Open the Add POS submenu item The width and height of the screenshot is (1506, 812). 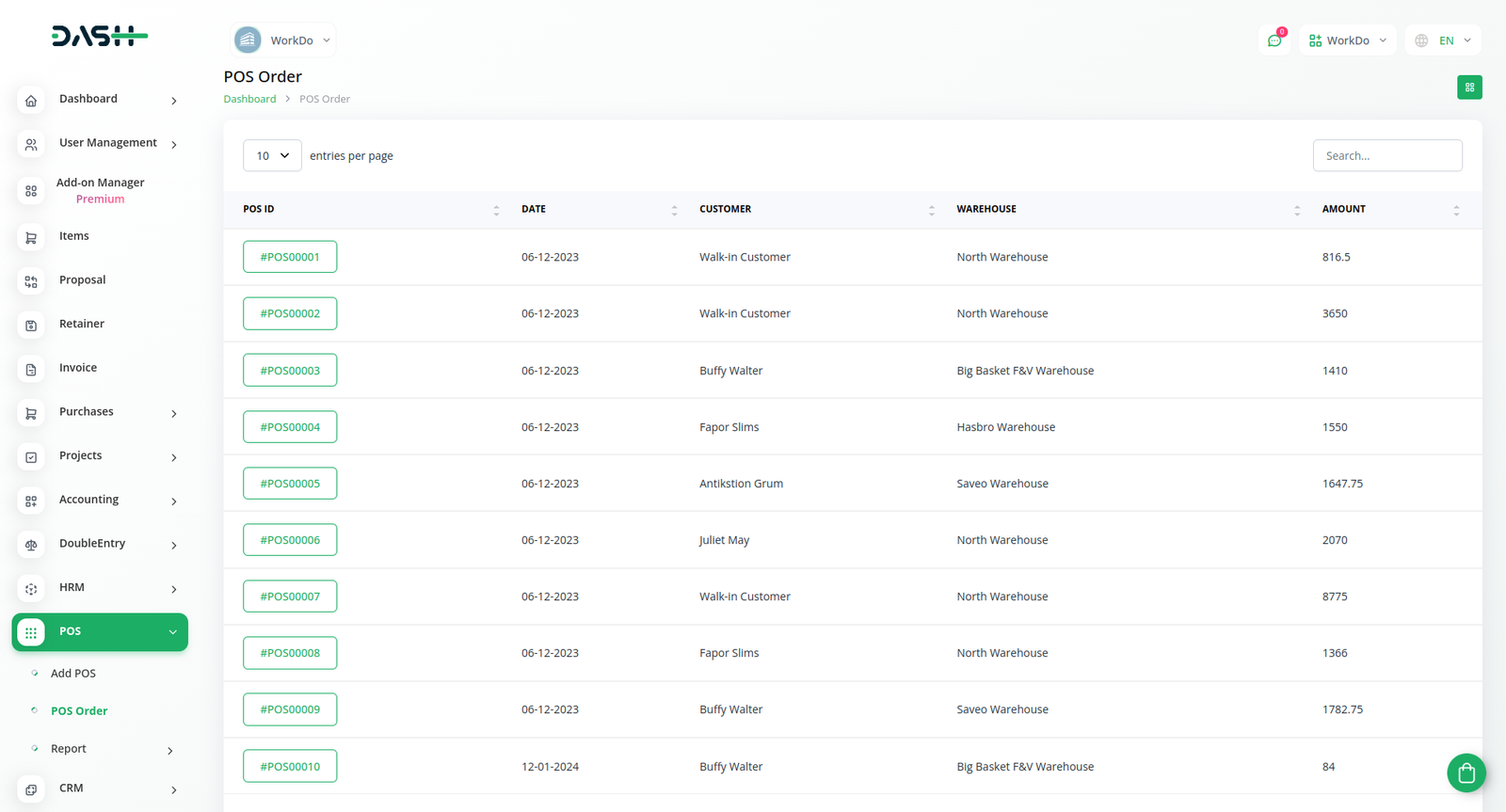pyautogui.click(x=73, y=674)
